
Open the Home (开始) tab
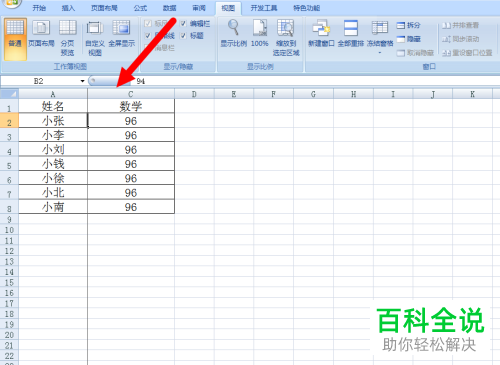[x=39, y=8]
